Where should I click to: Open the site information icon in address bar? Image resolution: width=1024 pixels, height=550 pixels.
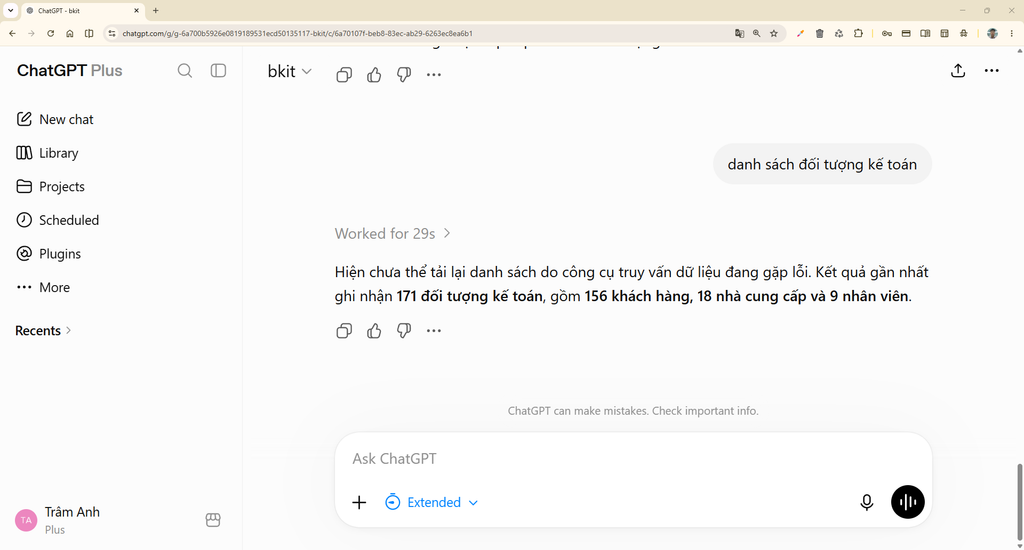[x=112, y=33]
